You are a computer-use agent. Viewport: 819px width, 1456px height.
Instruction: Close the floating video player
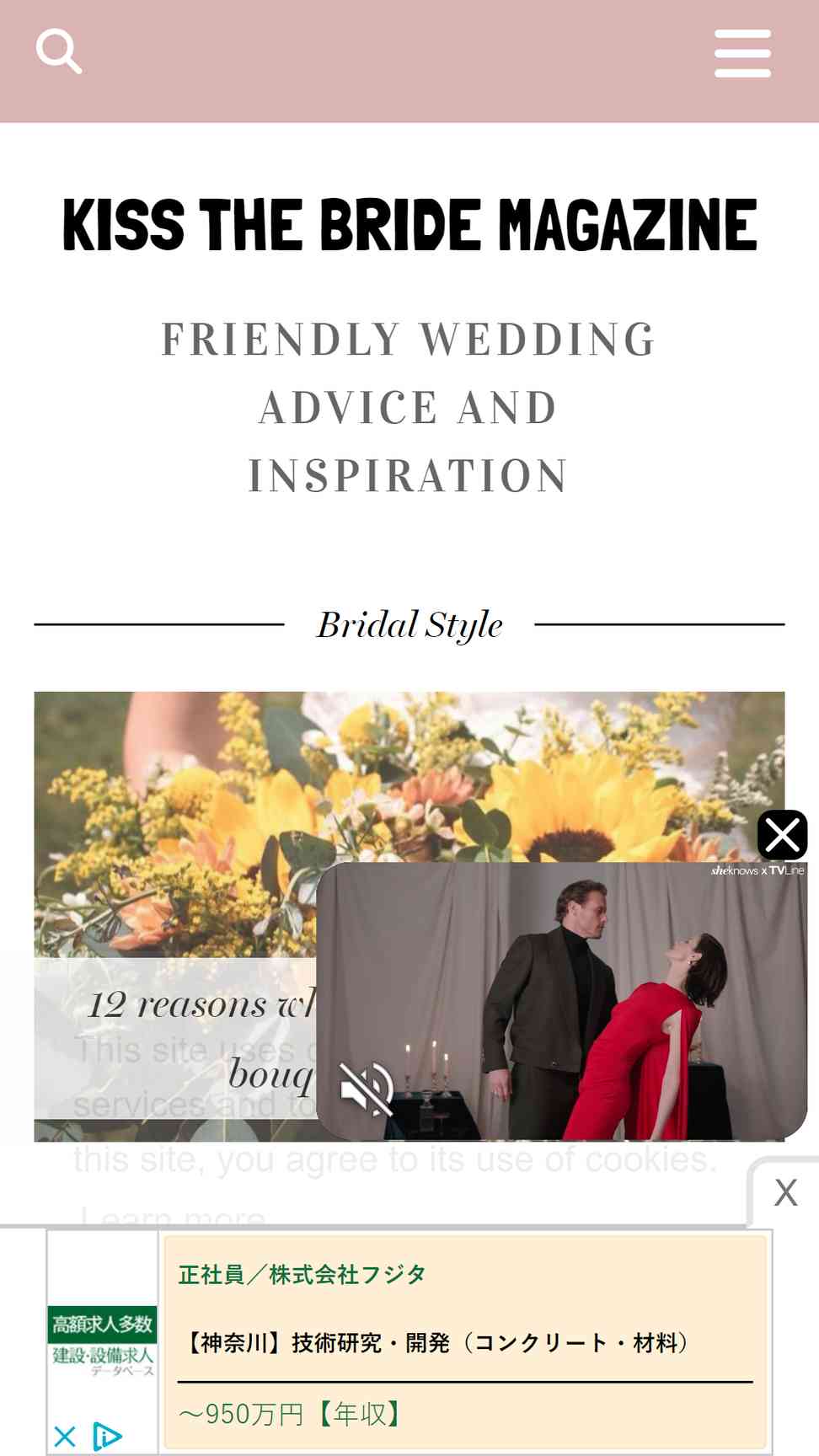pos(783,835)
